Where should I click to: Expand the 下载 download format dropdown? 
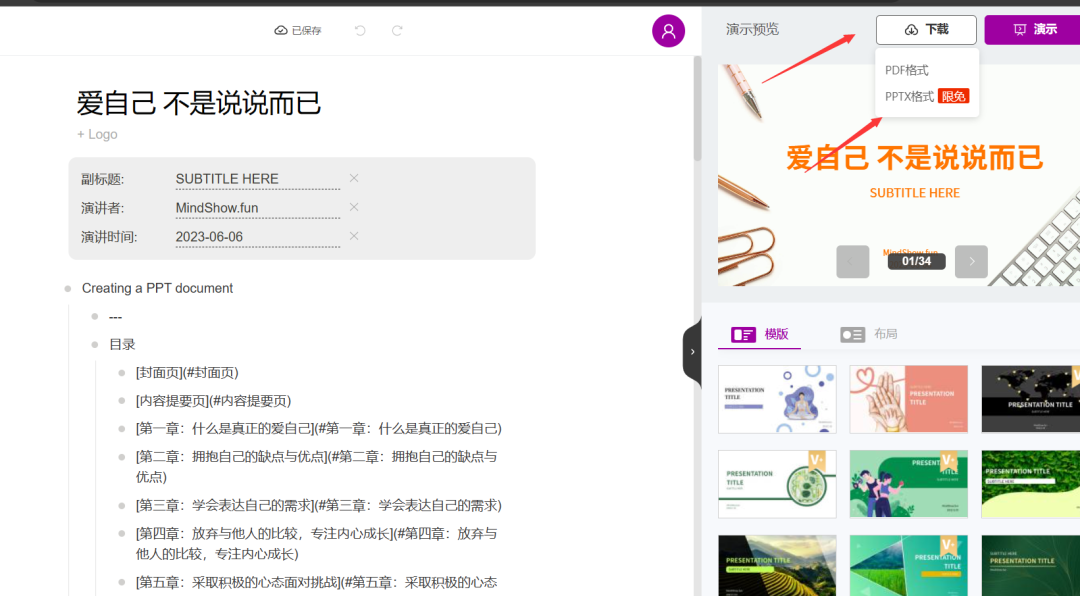click(x=925, y=30)
